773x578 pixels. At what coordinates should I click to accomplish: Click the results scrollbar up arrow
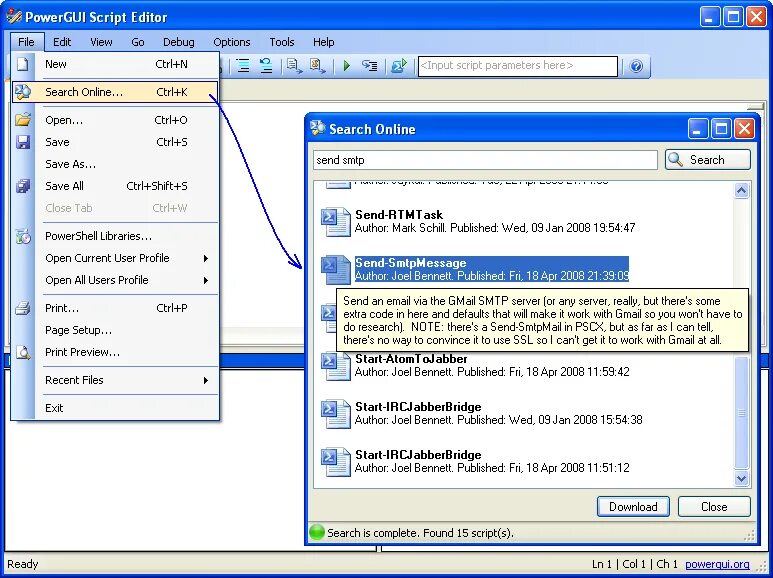[741, 190]
